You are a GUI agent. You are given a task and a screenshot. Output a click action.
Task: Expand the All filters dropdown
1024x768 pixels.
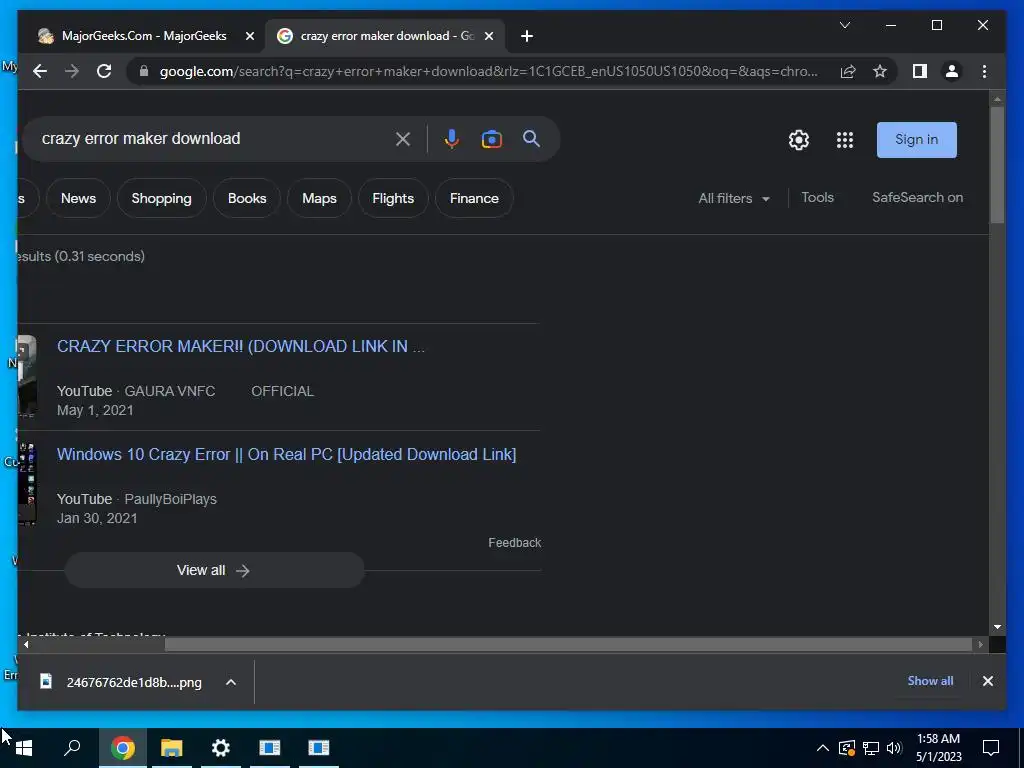tap(734, 198)
